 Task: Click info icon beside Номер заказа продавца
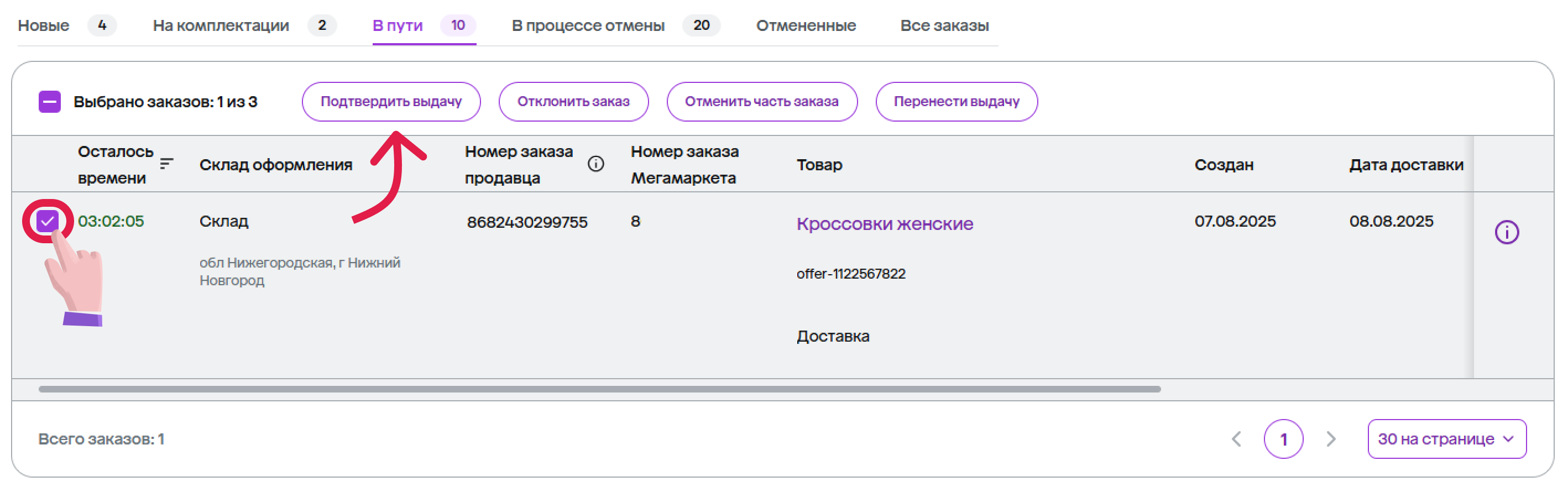(x=595, y=164)
